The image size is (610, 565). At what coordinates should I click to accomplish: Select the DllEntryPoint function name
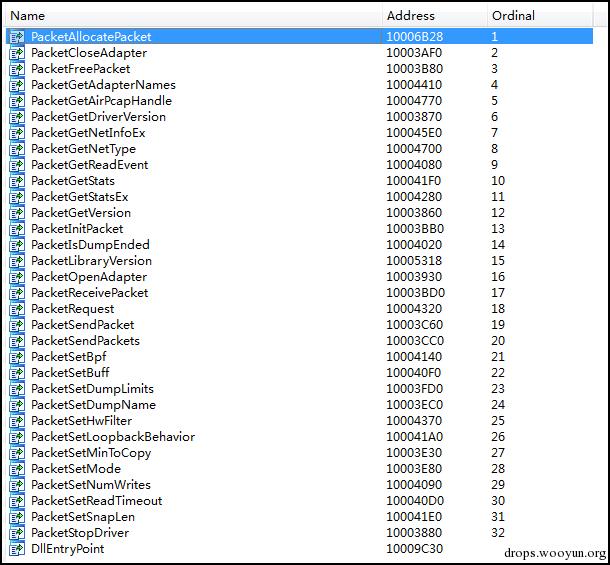[68, 549]
